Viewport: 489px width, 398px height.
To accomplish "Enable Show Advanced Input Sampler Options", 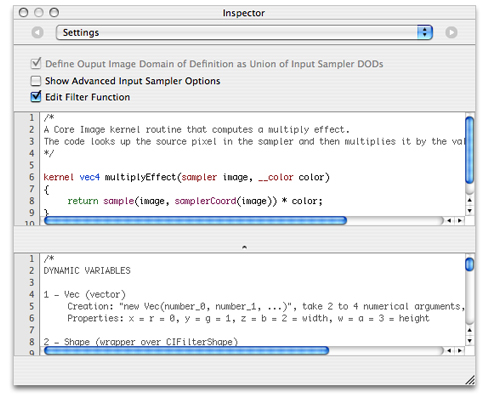I will pos(36,81).
